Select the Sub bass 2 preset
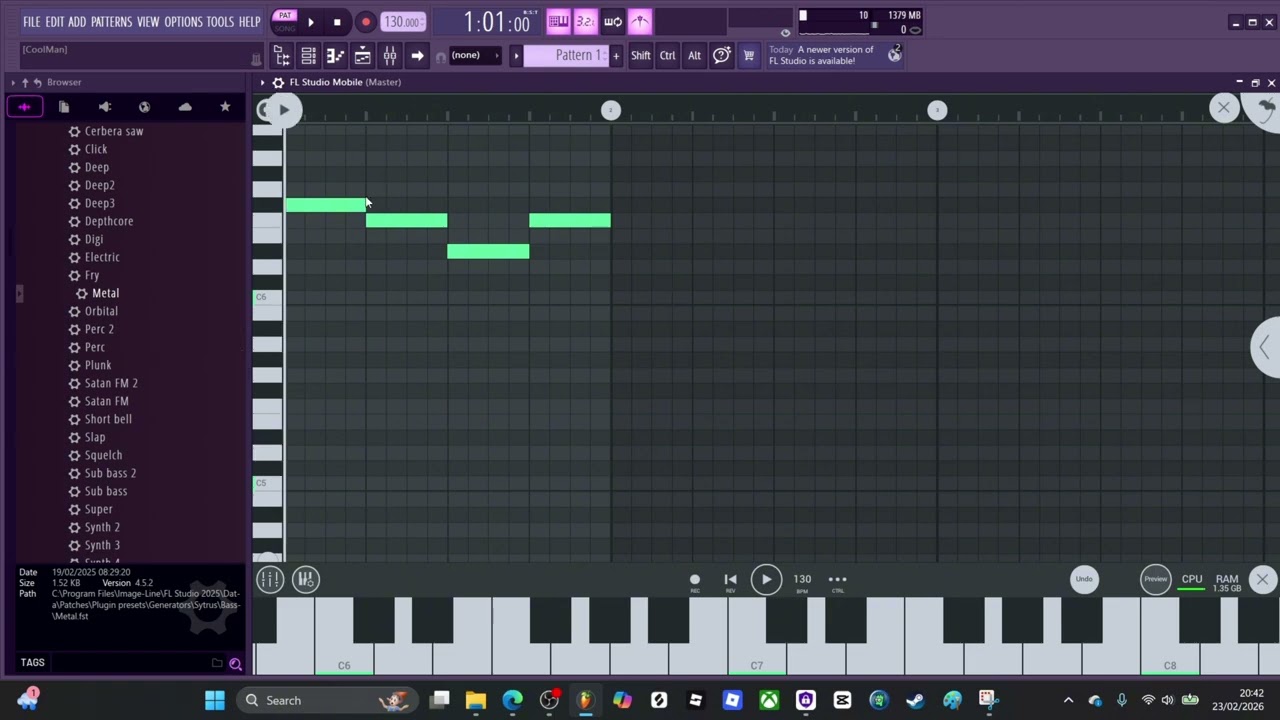 pyautogui.click(x=110, y=473)
